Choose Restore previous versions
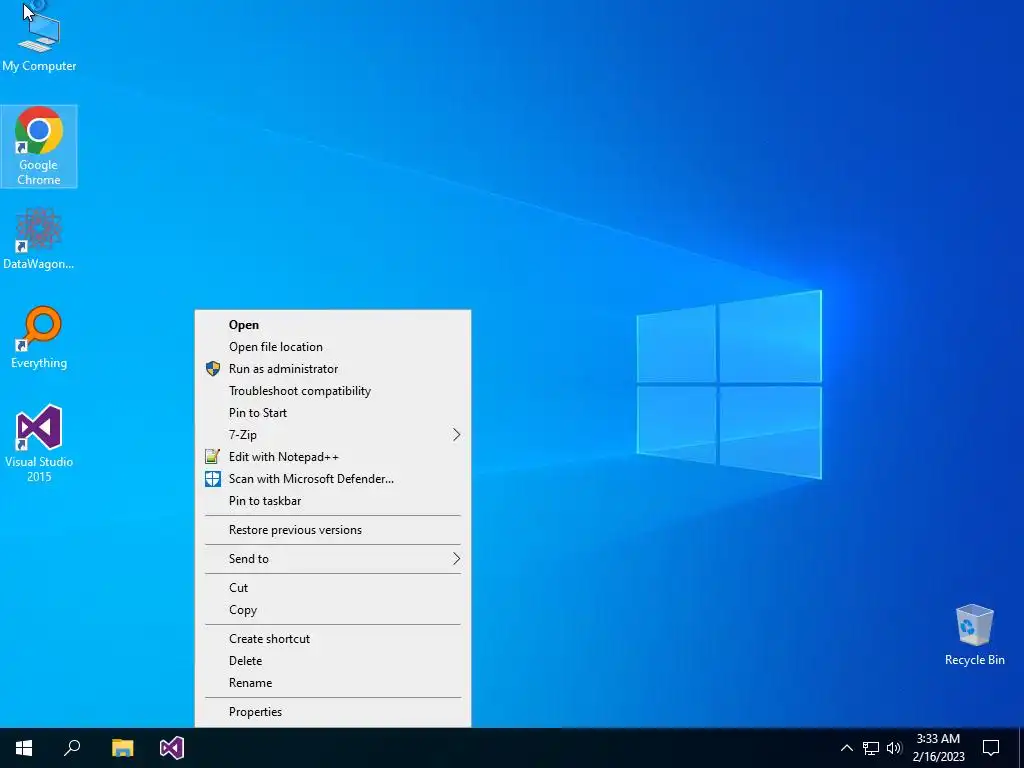This screenshot has height=768, width=1024. point(333,530)
